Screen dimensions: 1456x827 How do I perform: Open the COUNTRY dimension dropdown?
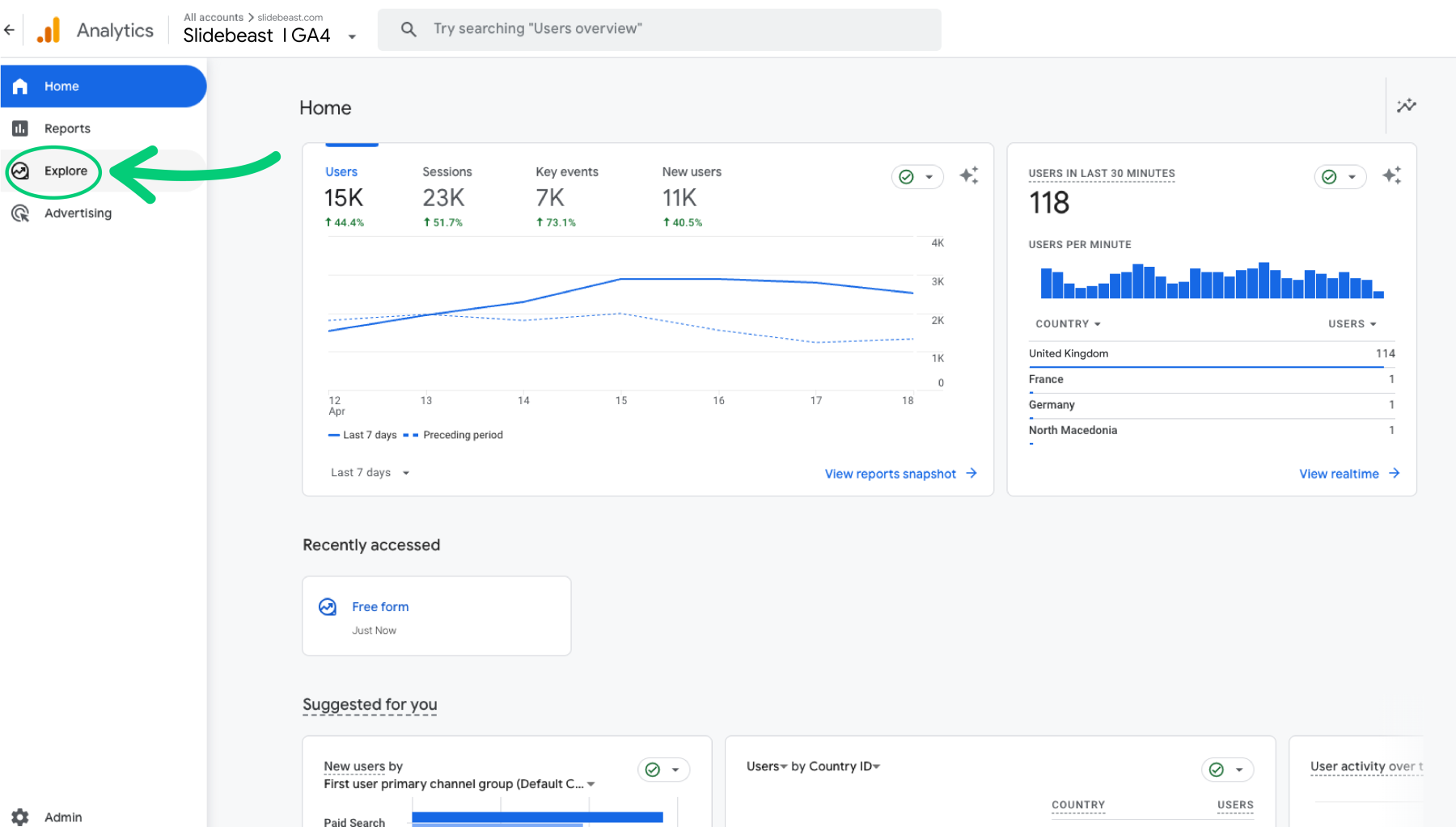(1068, 324)
